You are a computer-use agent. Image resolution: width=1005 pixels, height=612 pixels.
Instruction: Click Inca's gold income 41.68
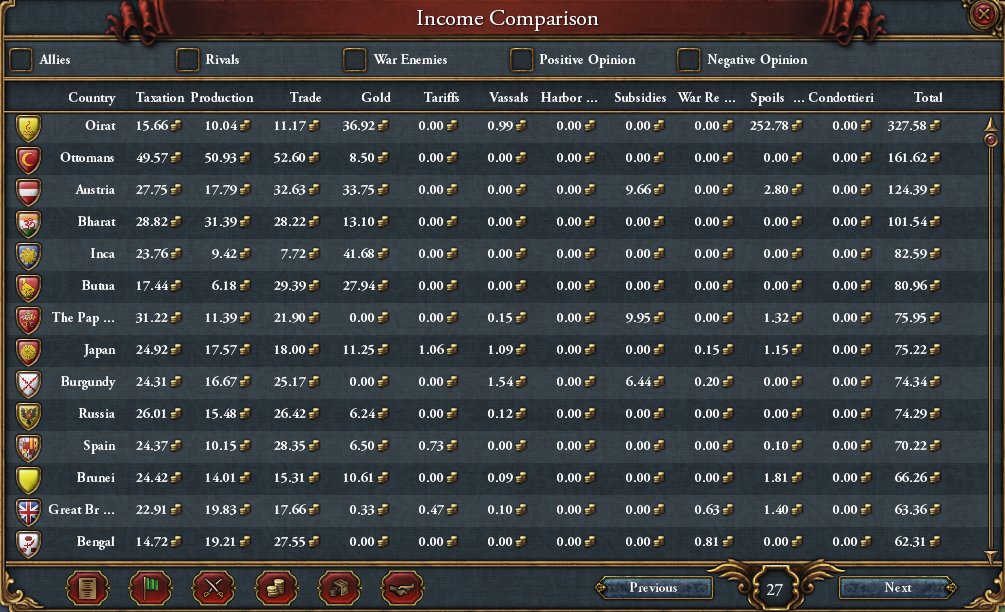(359, 254)
